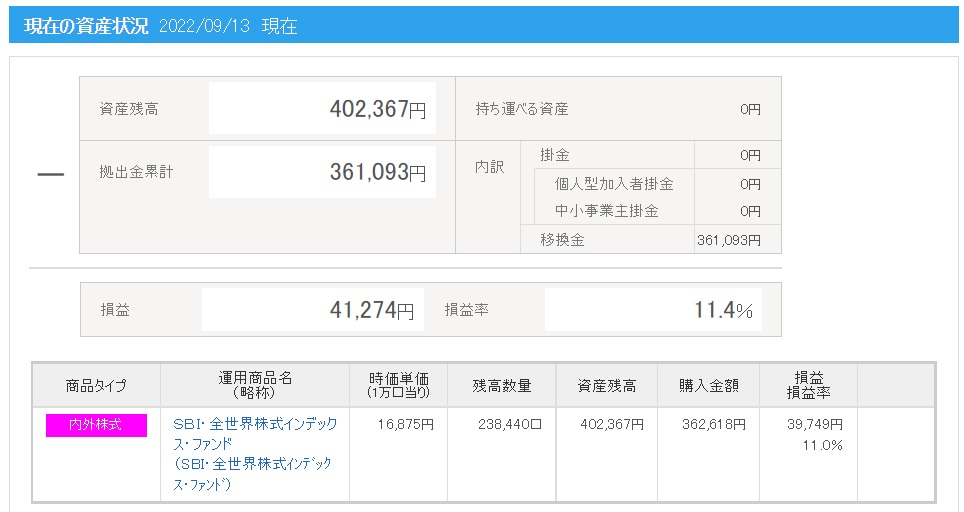The height and width of the screenshot is (512, 964).
Task: Click the 残高数量 column header
Action: pyautogui.click(x=502, y=386)
